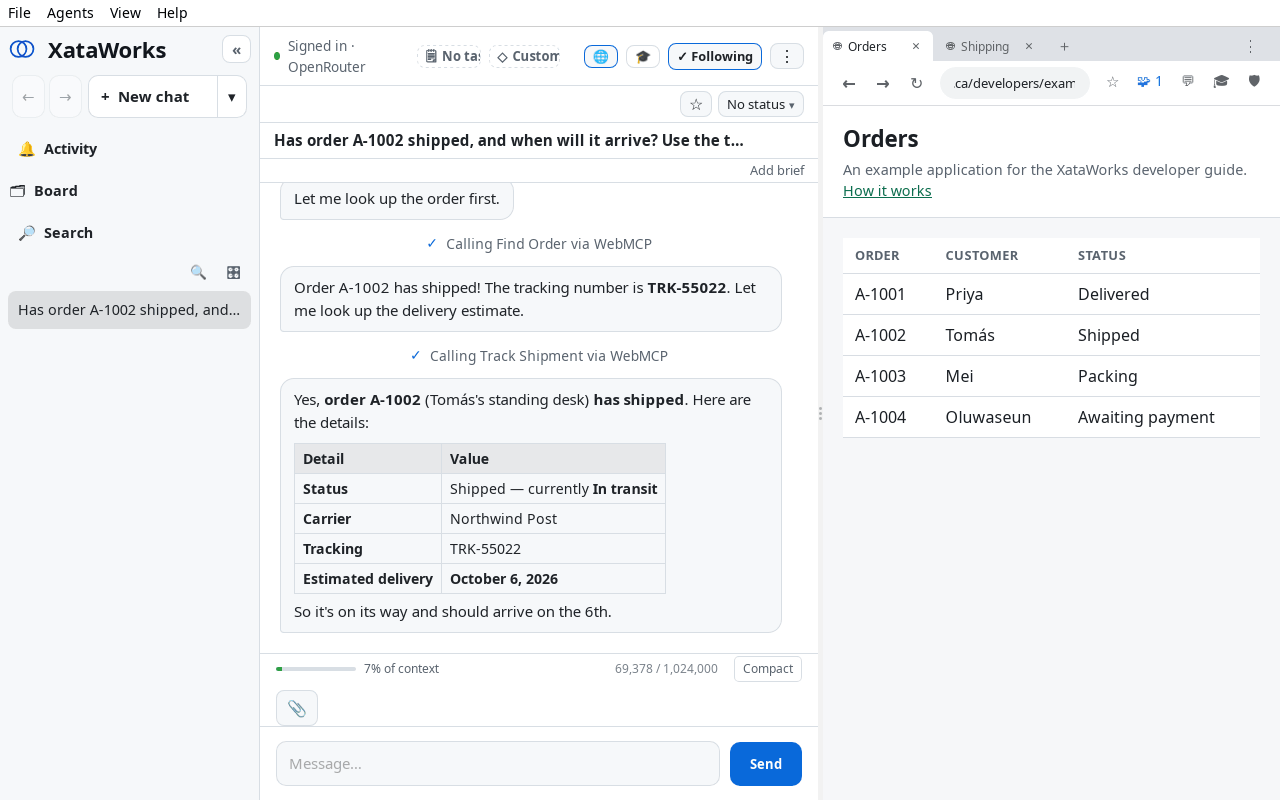Go back in the embedded browser
Image resolution: width=1280 pixels, height=800 pixels.
849,83
